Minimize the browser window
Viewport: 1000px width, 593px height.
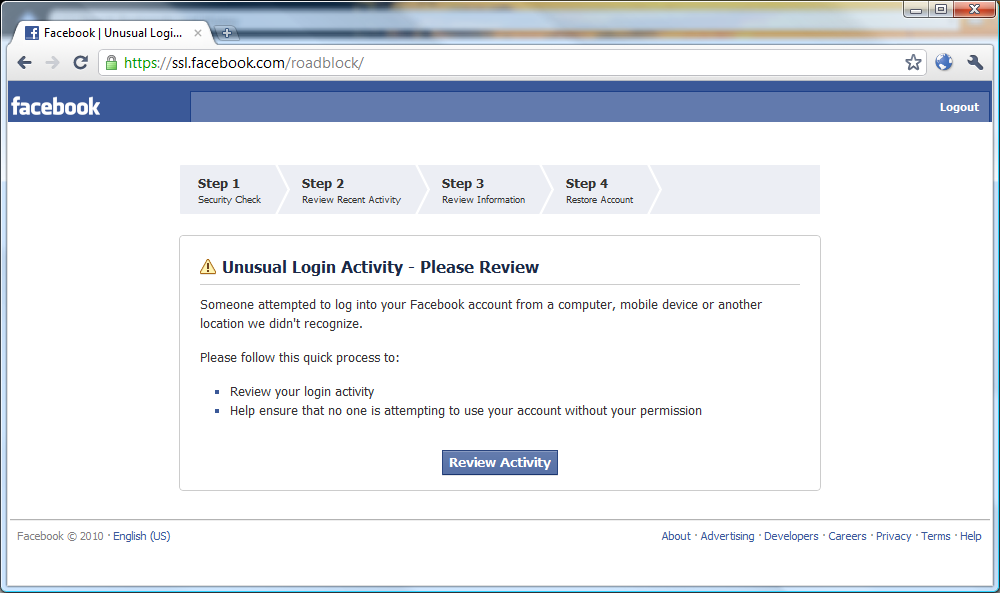[x=916, y=10]
